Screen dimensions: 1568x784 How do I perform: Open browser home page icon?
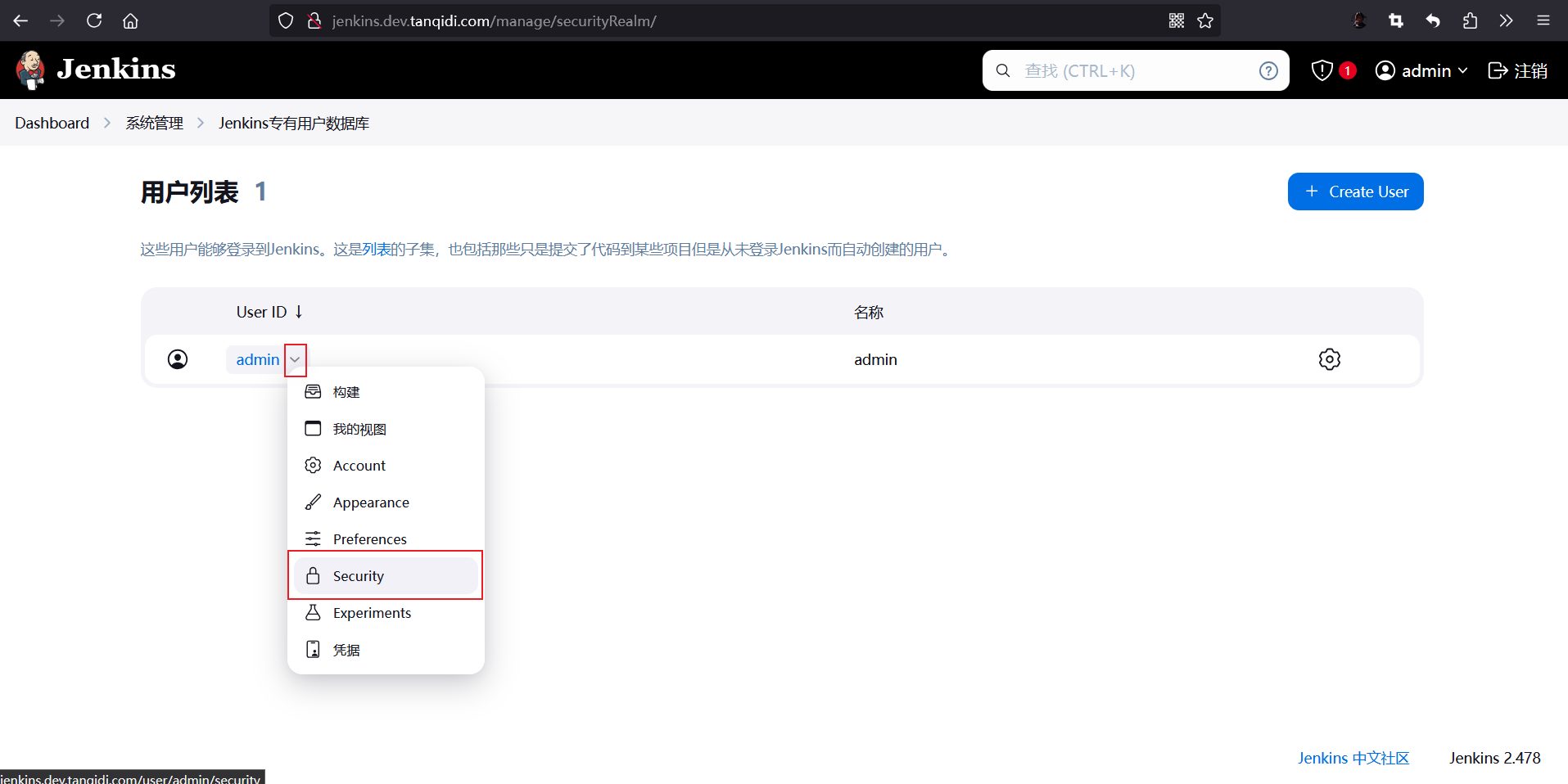click(130, 20)
